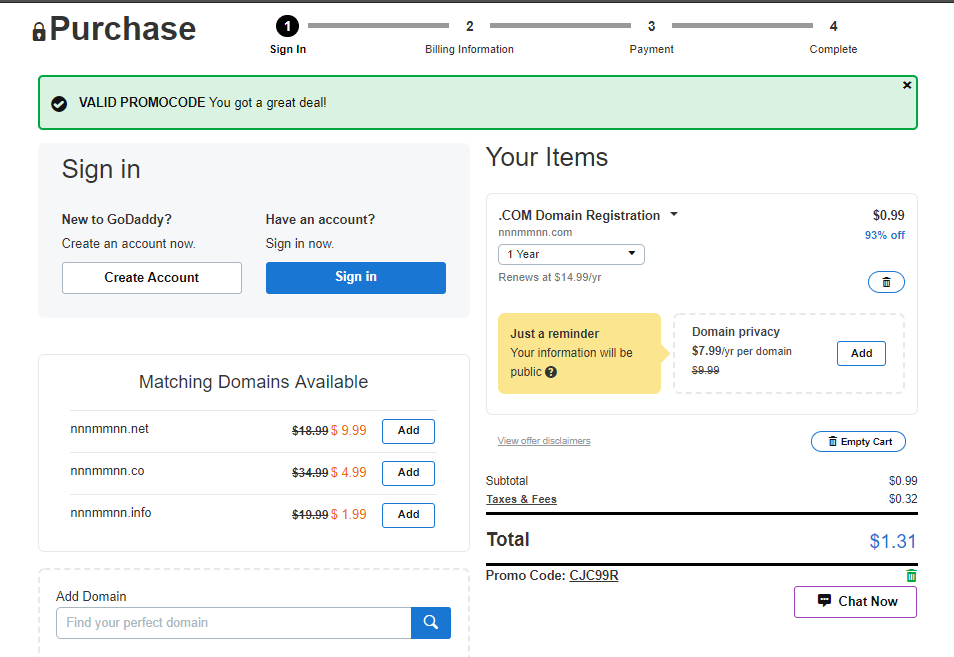Open the Taxes & Fees link
Screen dimensions: 954x657
point(521,499)
